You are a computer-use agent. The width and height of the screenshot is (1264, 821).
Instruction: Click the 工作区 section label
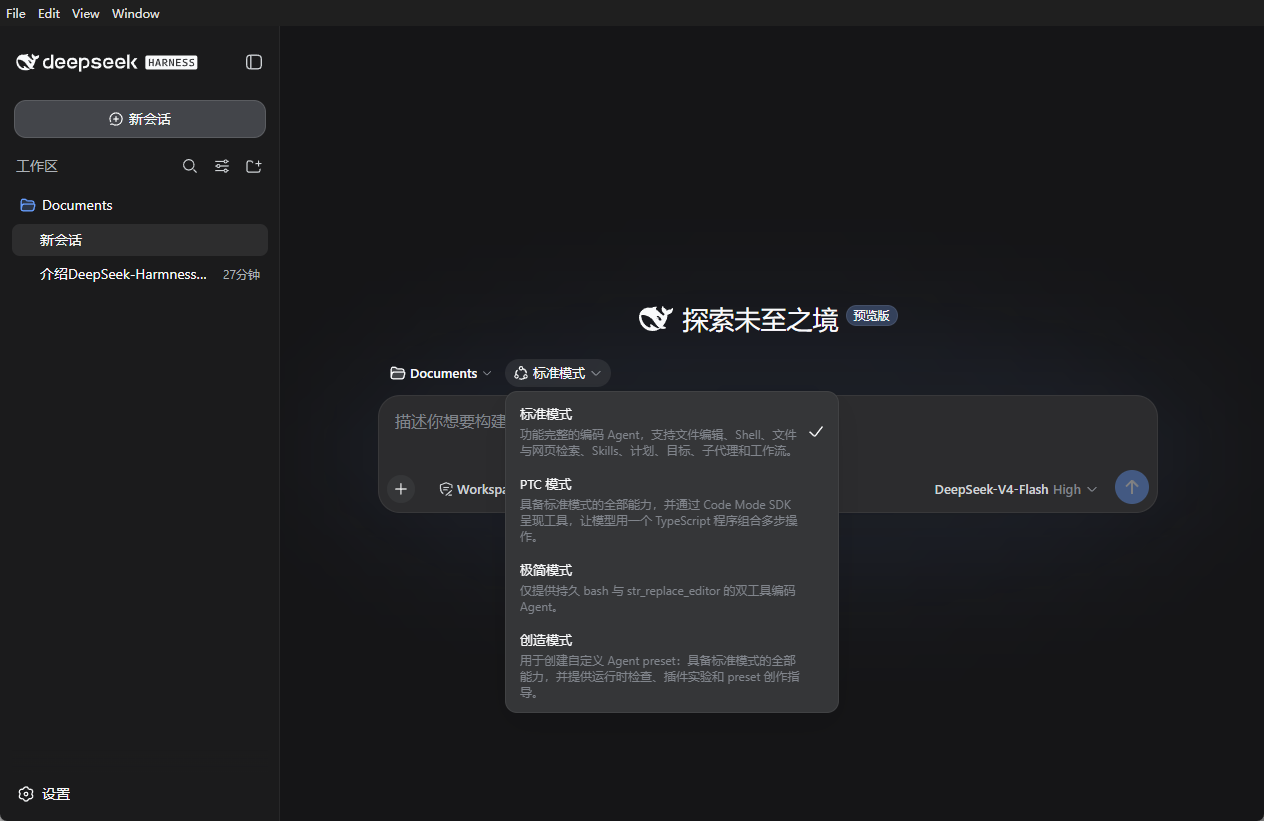[37, 166]
